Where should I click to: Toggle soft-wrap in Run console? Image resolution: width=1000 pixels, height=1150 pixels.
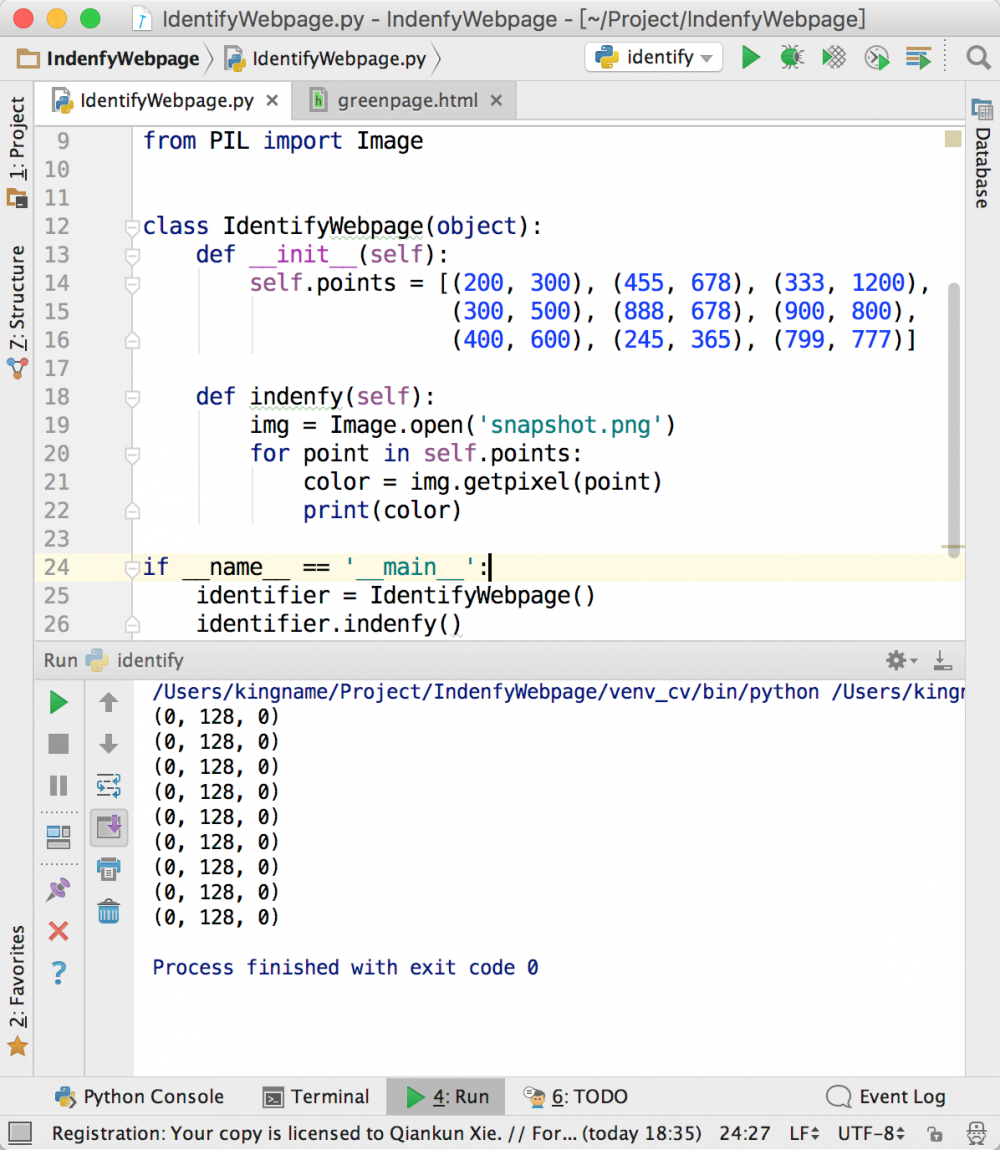coord(109,785)
